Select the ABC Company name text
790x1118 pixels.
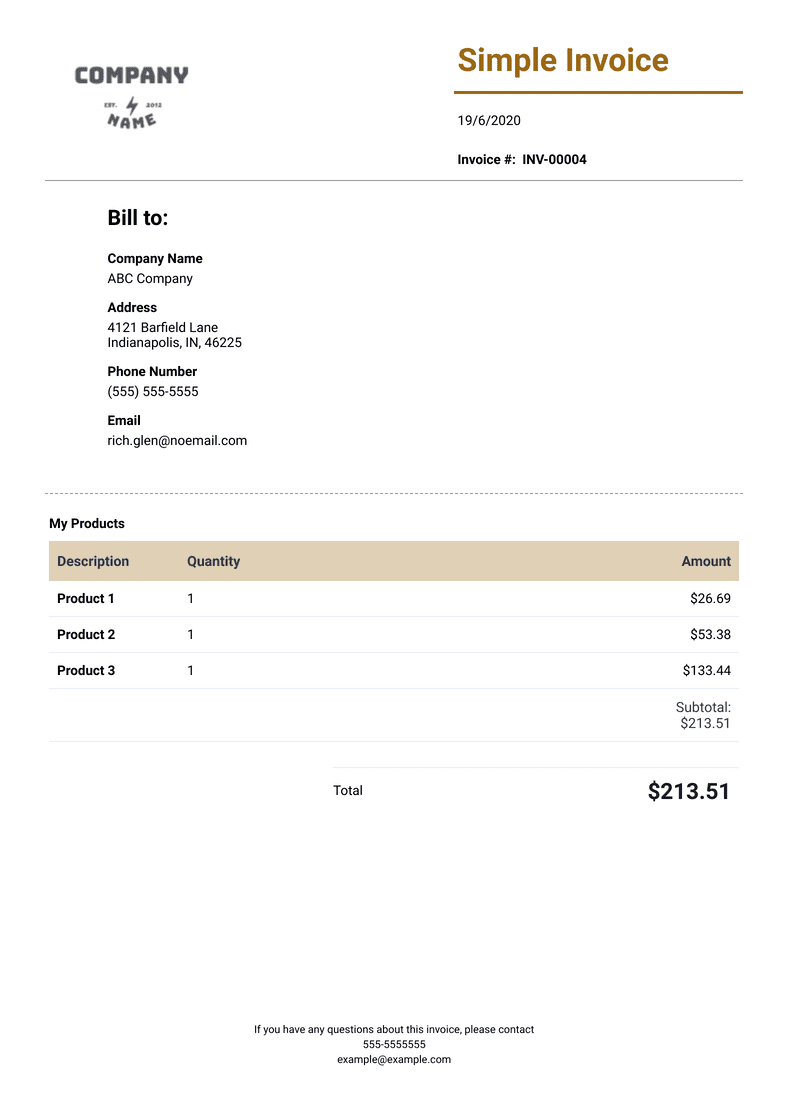coord(150,279)
